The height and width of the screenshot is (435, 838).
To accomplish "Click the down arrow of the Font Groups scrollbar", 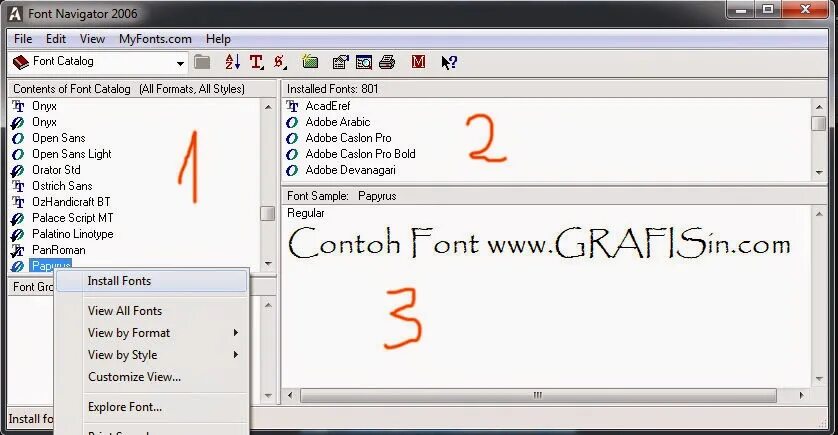I will tap(268, 396).
